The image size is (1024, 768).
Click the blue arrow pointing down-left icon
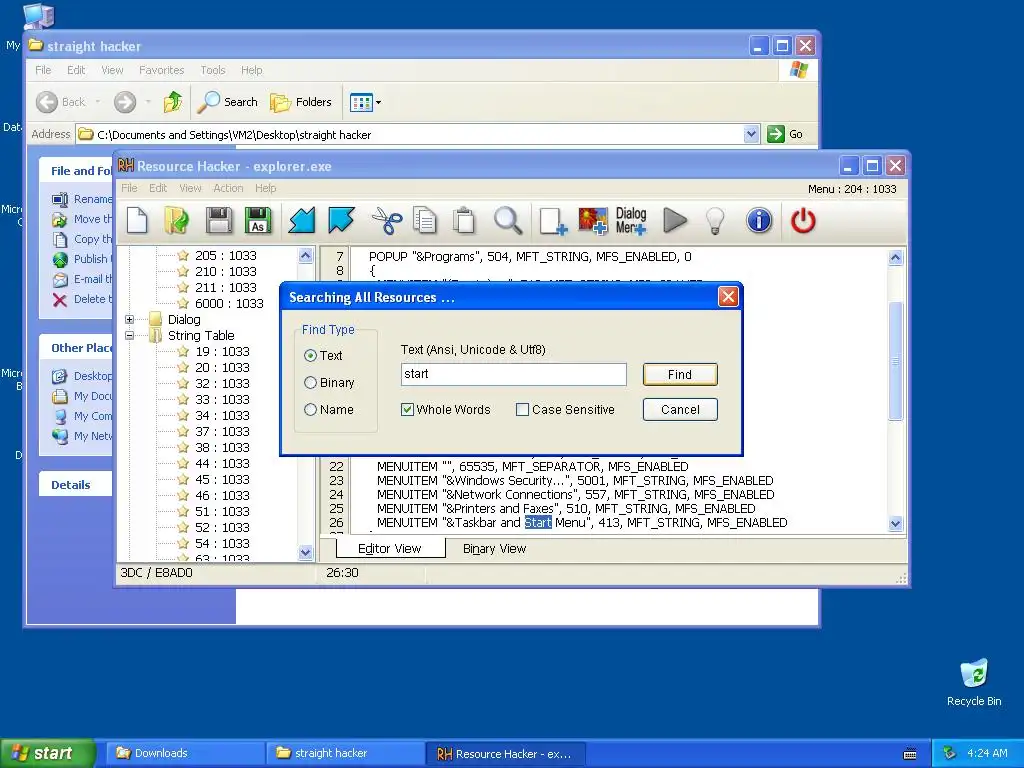[302, 220]
